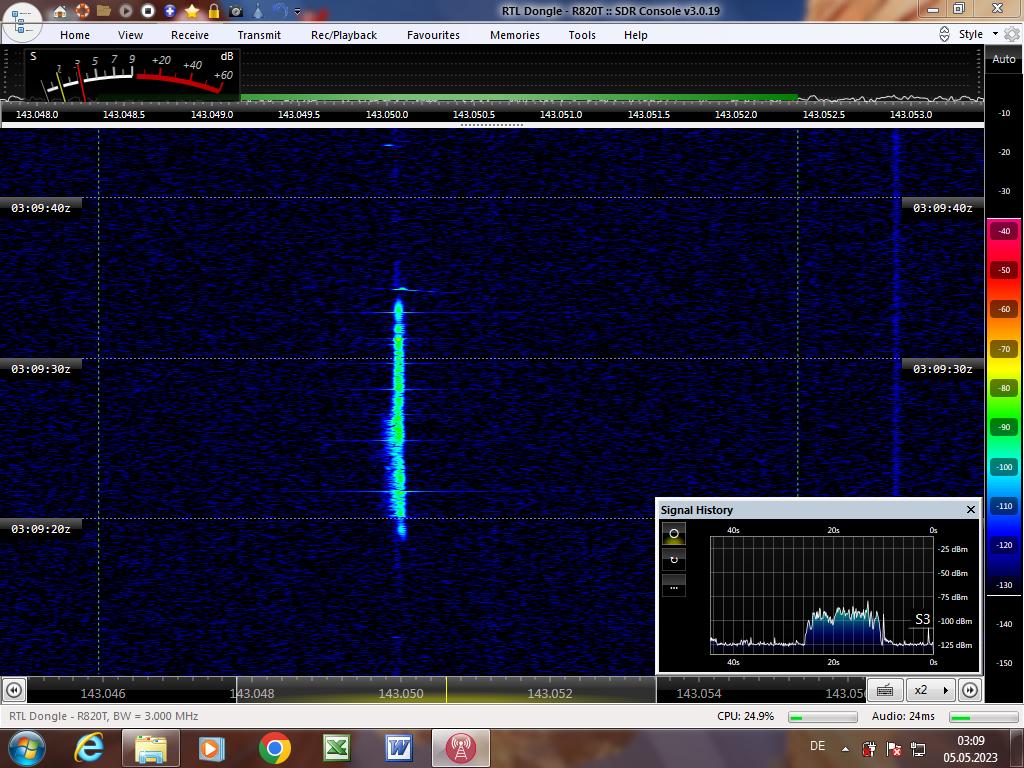Viewport: 1024px width, 768px height.
Task: Open the Tools ribbon tab
Action: tap(582, 35)
